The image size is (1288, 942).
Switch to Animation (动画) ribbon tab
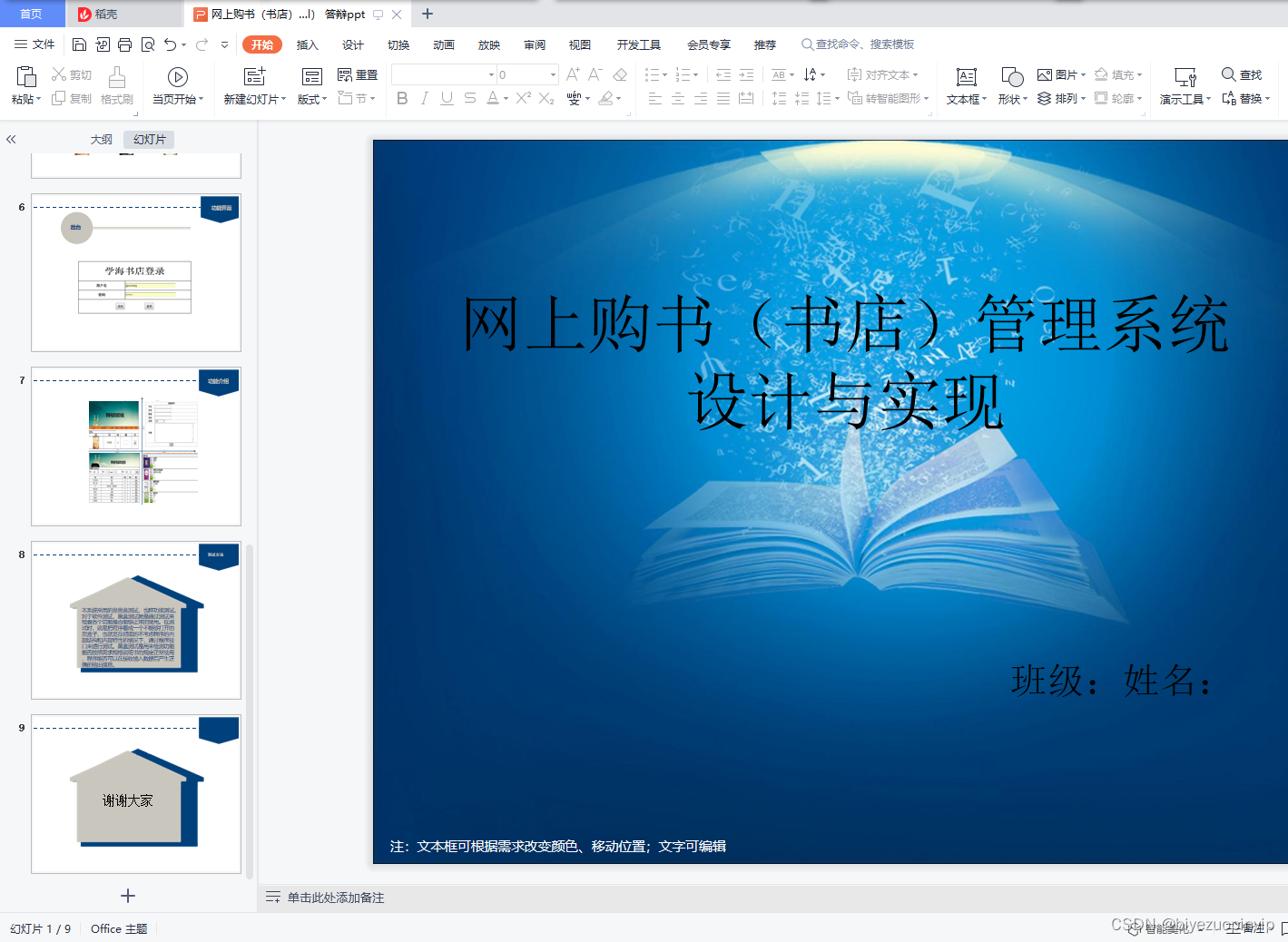pos(444,44)
